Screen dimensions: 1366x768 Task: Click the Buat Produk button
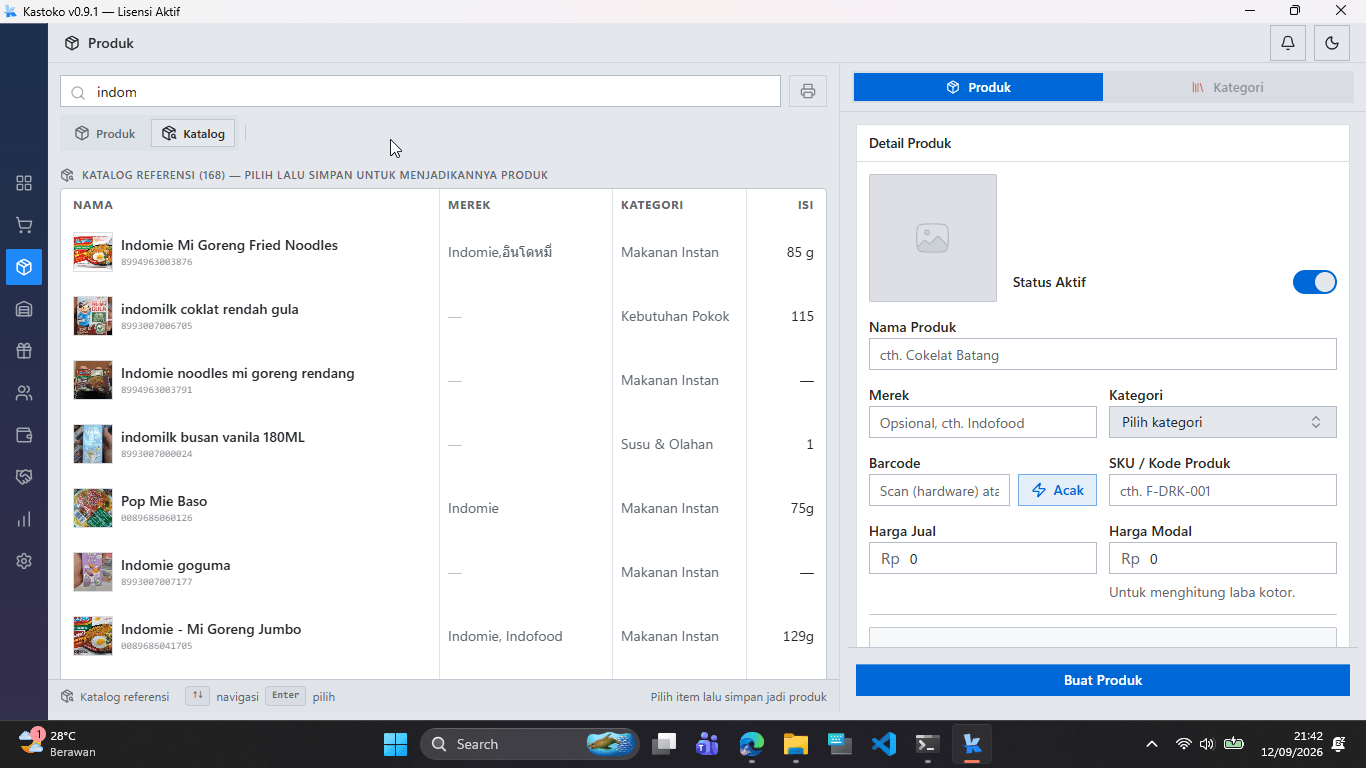(x=1103, y=680)
